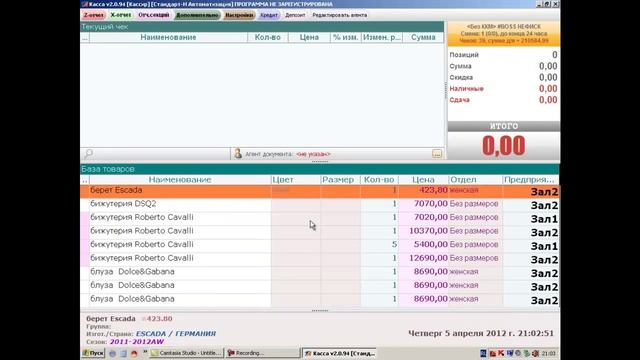This screenshot has height=360, width=640.
Task: Launch Internet Explorer from quick launch
Action: [112, 353]
